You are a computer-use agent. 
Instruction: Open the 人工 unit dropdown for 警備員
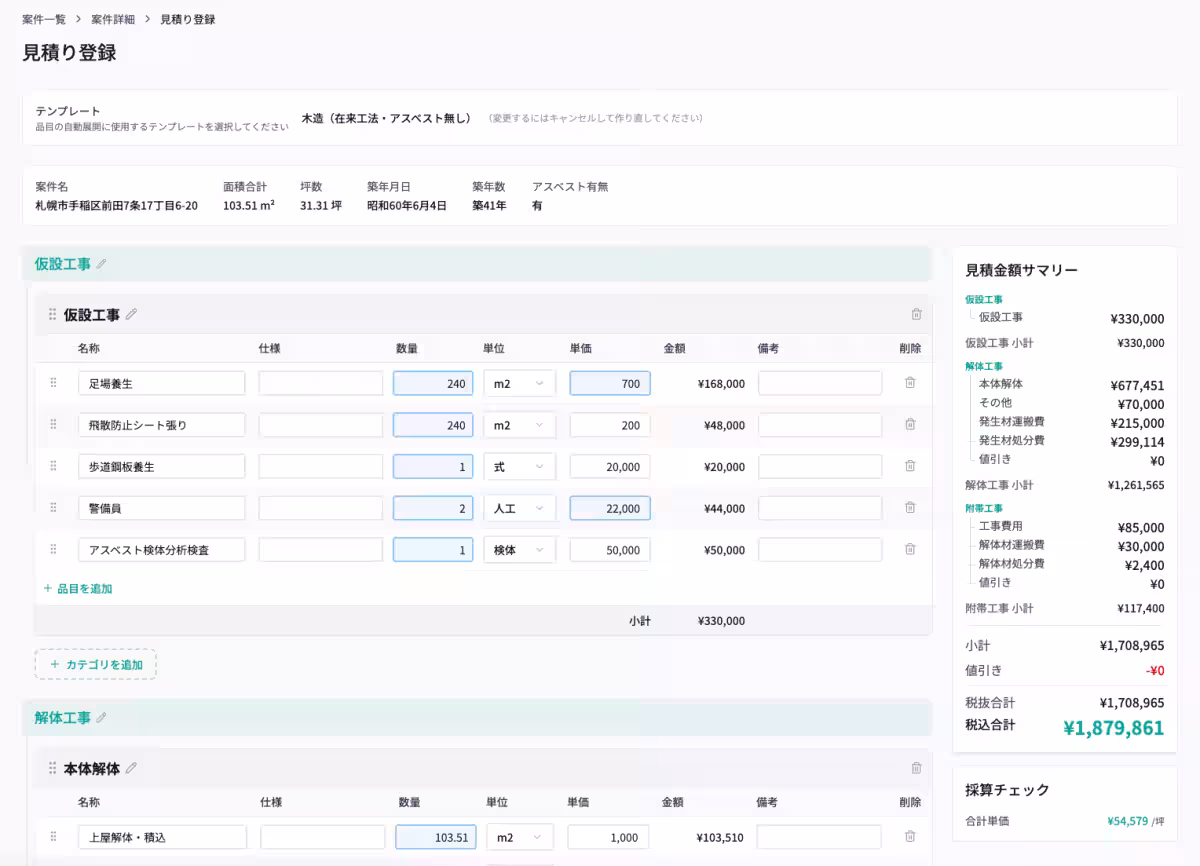pos(519,508)
